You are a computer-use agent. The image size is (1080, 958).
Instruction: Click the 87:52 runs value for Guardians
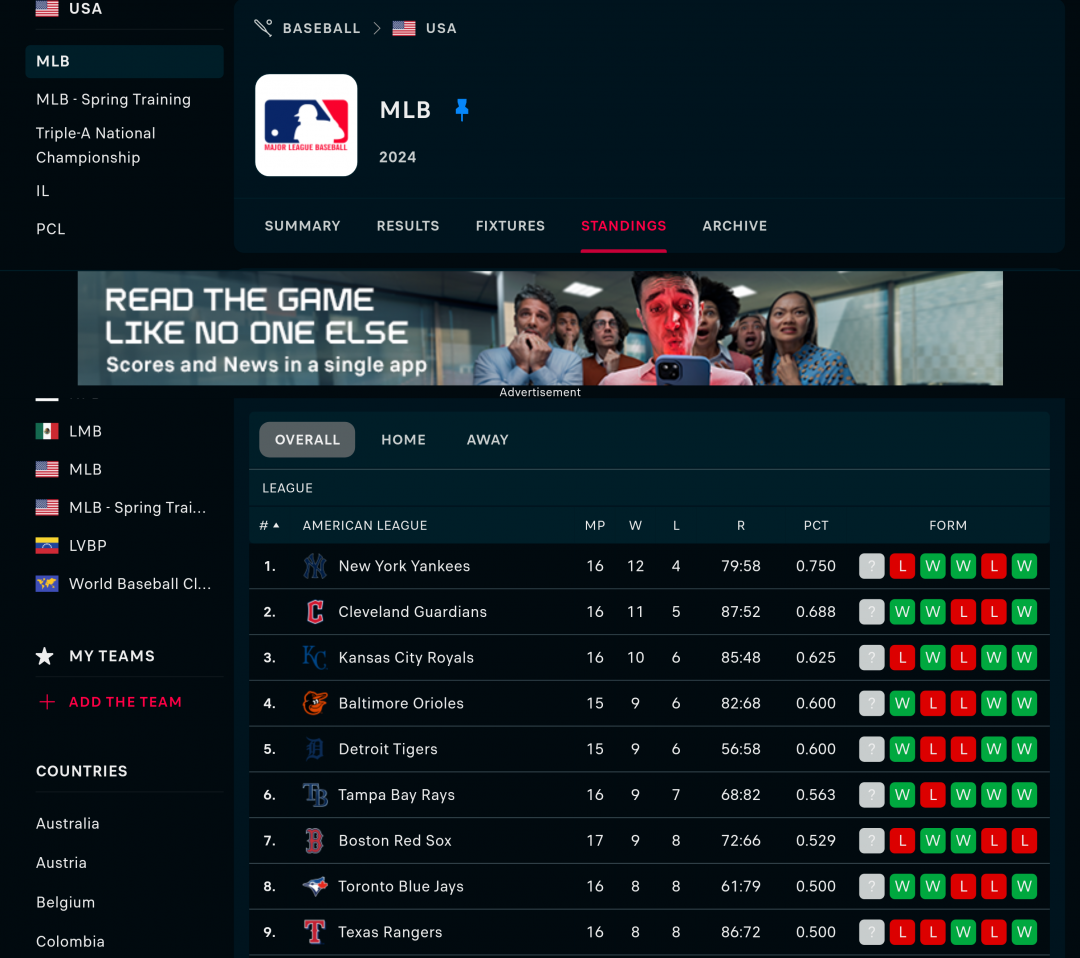click(x=741, y=612)
